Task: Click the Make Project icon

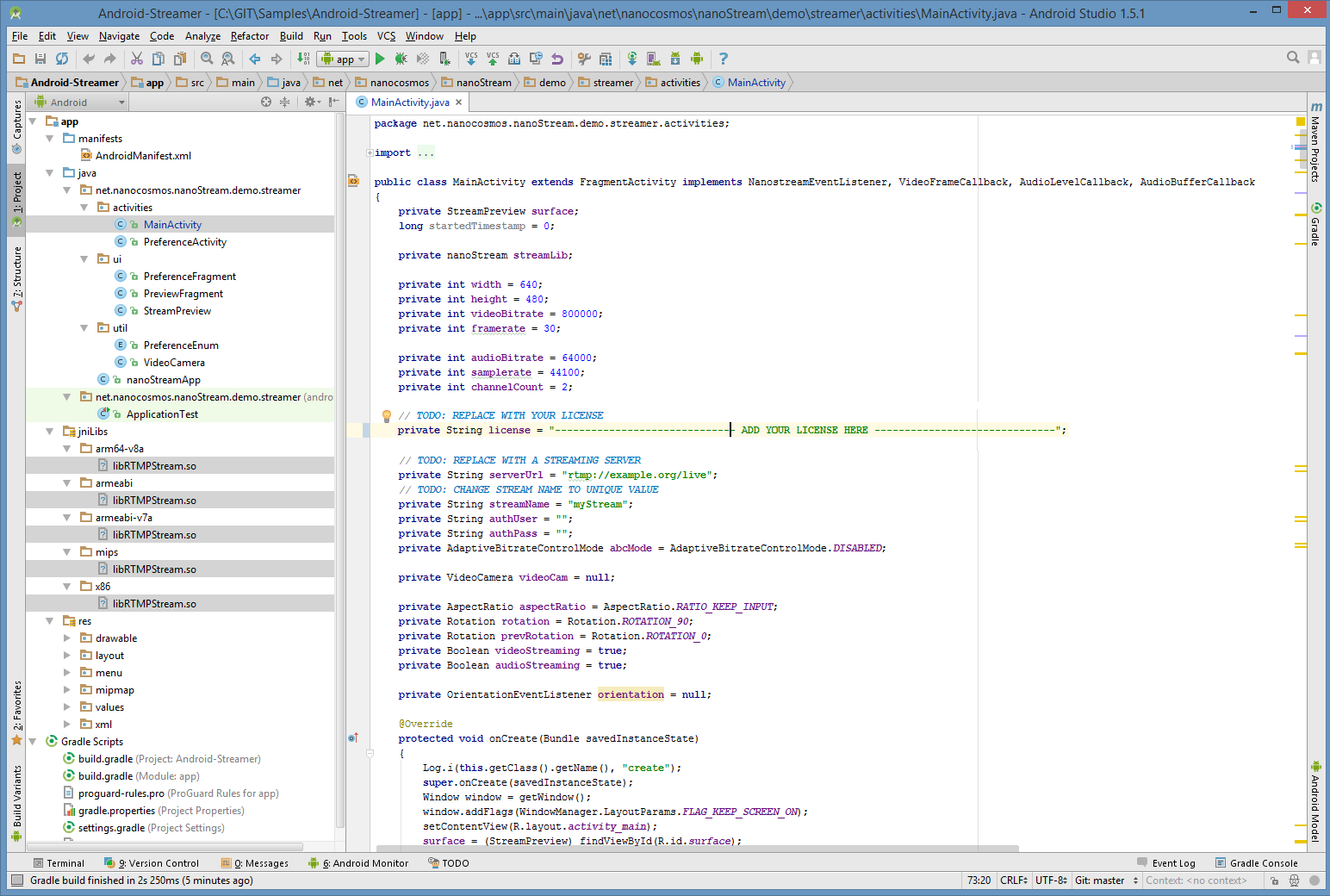Action: (303, 59)
